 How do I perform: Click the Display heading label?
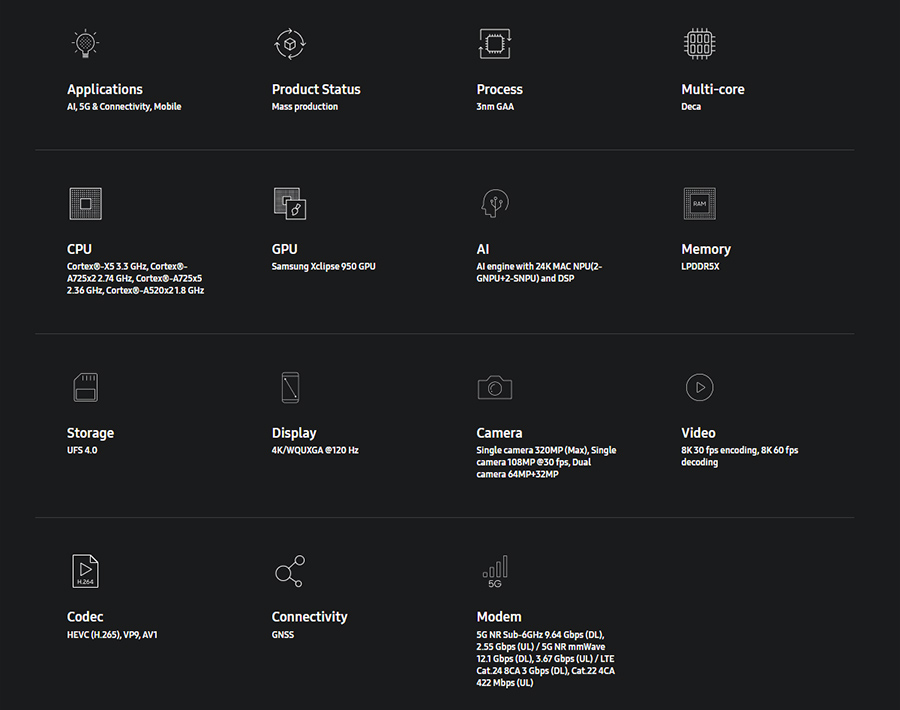click(294, 433)
